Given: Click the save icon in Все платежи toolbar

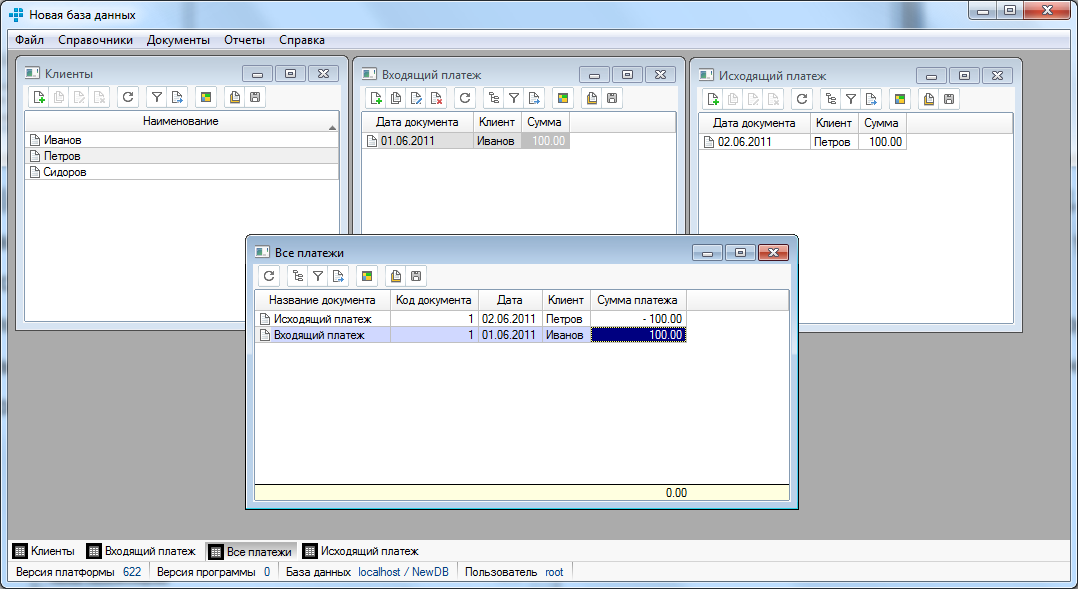Looking at the screenshot, I should point(416,276).
